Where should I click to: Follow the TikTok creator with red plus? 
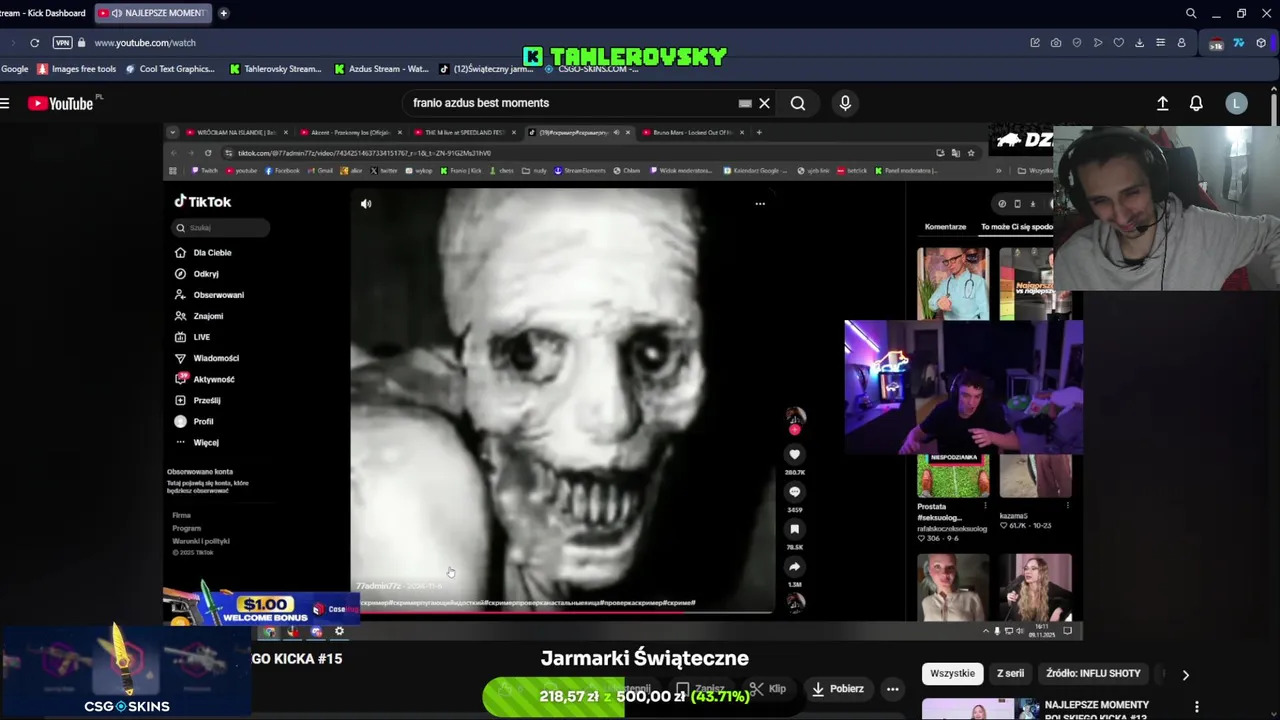click(795, 430)
